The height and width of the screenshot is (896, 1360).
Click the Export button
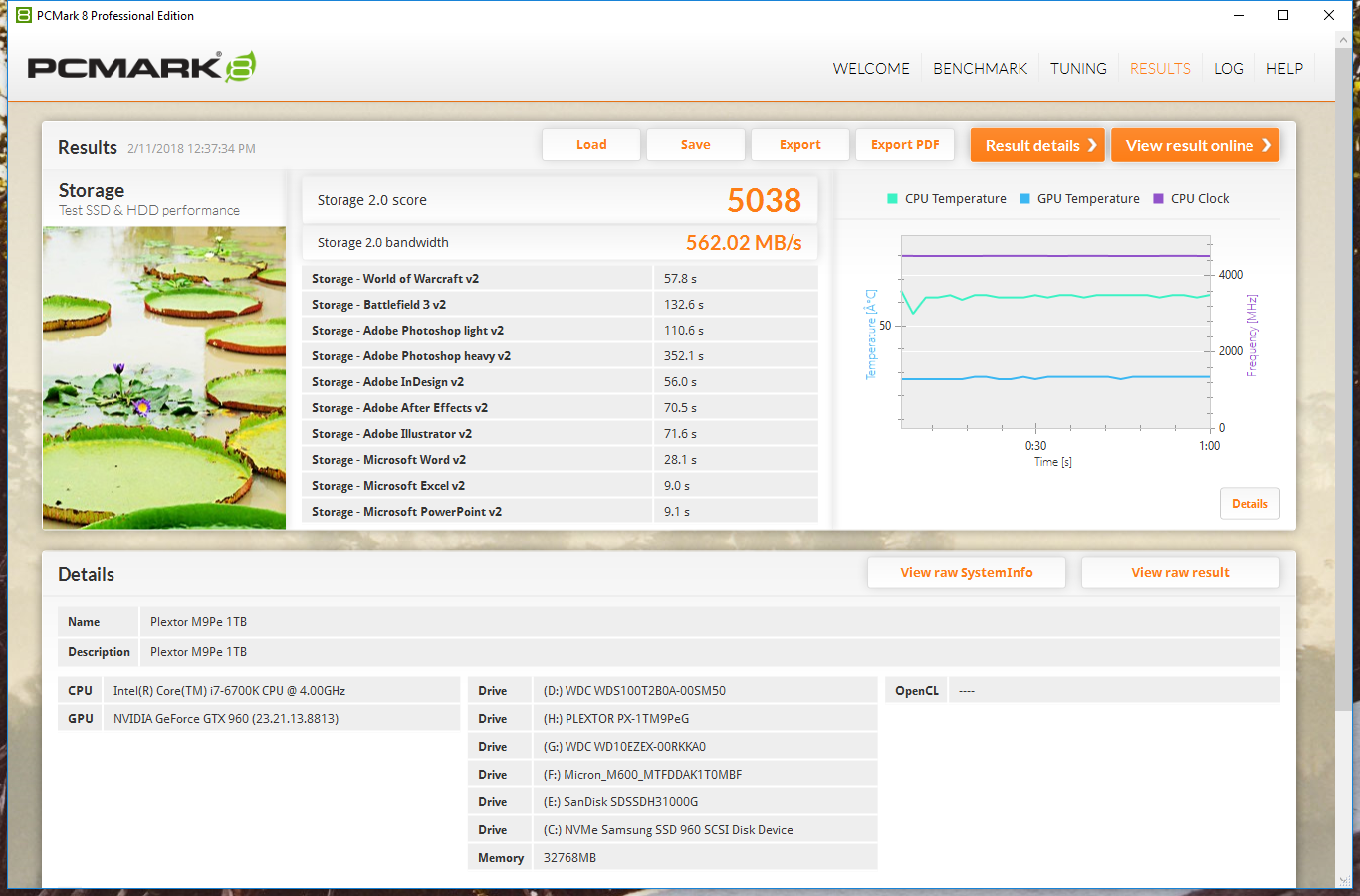[x=799, y=145]
